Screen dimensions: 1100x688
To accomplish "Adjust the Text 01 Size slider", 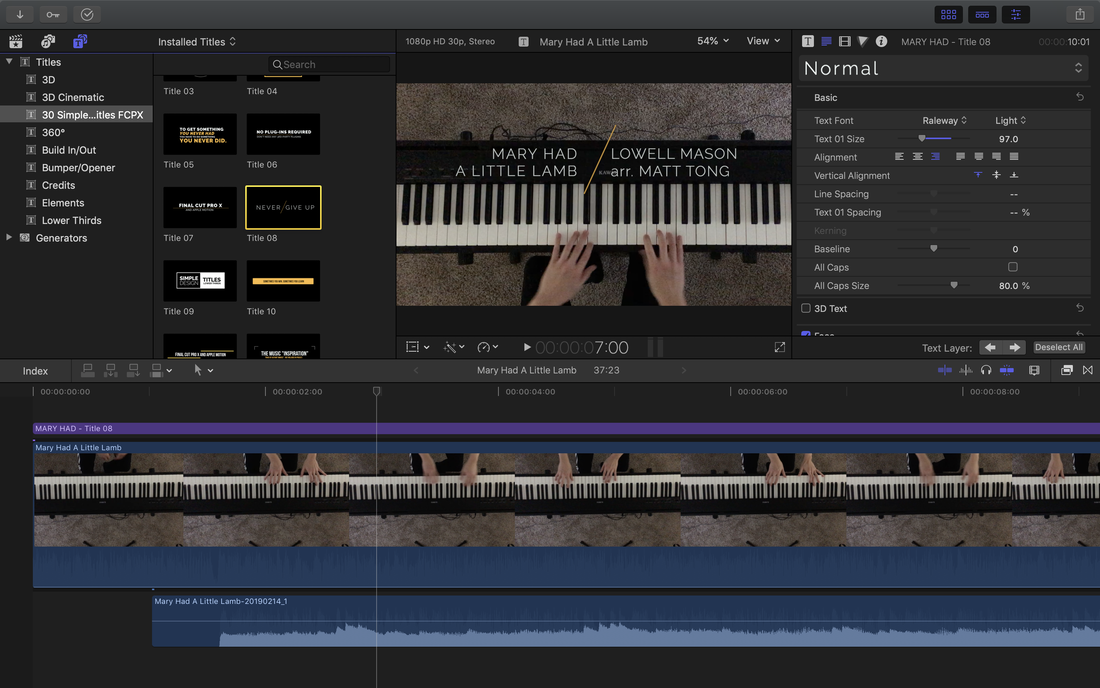I will [922, 139].
